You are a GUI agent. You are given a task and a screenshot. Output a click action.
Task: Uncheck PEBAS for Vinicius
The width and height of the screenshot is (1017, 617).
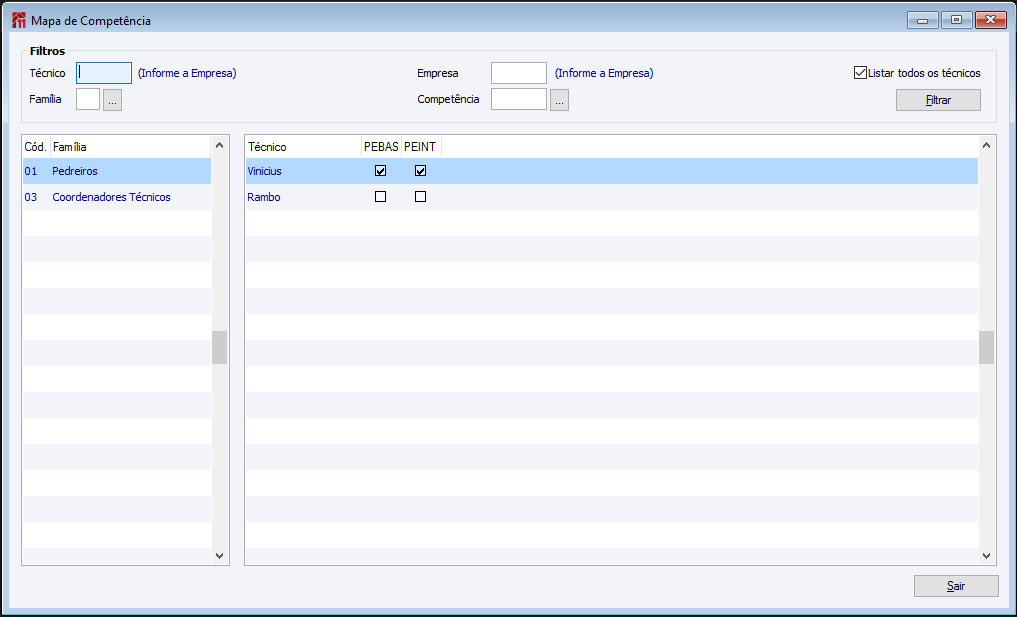click(381, 171)
